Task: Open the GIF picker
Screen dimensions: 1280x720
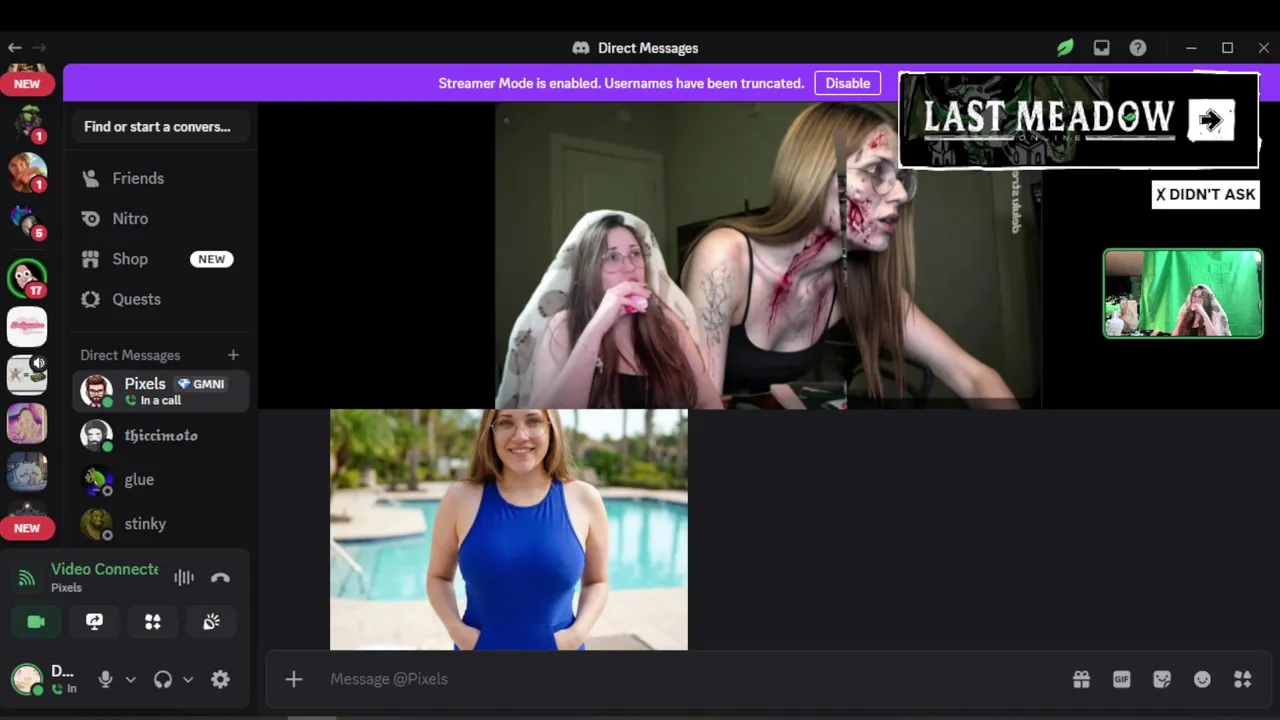Action: (x=1121, y=679)
